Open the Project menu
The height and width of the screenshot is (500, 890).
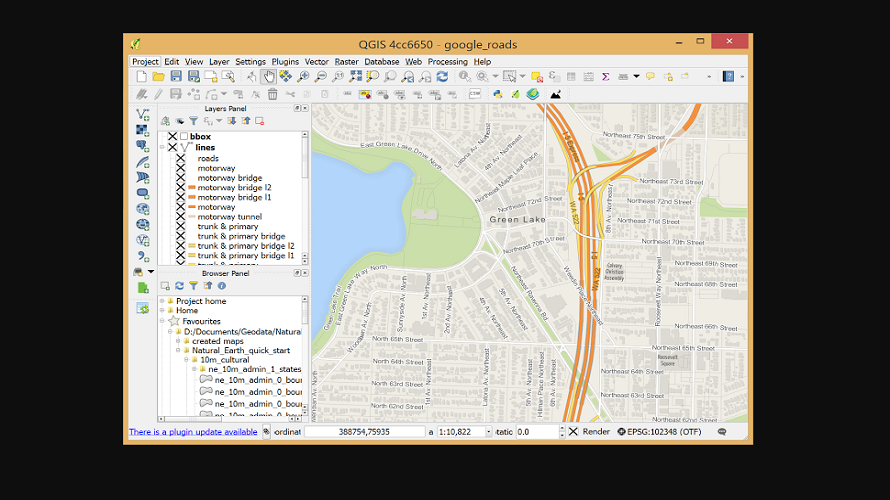pyautogui.click(x=145, y=61)
